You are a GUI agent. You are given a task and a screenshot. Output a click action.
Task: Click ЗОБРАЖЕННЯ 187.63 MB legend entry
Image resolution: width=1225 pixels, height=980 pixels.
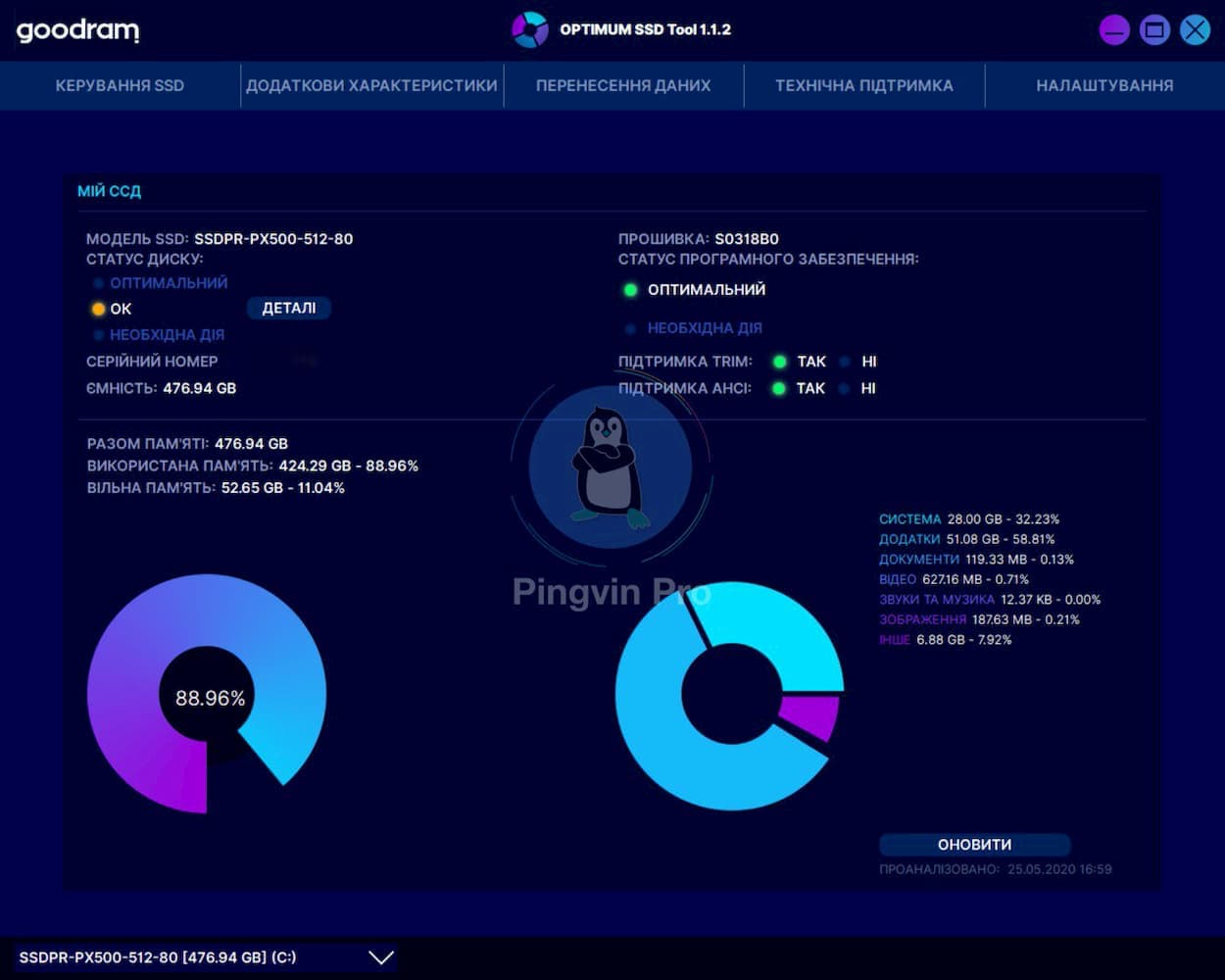tap(979, 619)
